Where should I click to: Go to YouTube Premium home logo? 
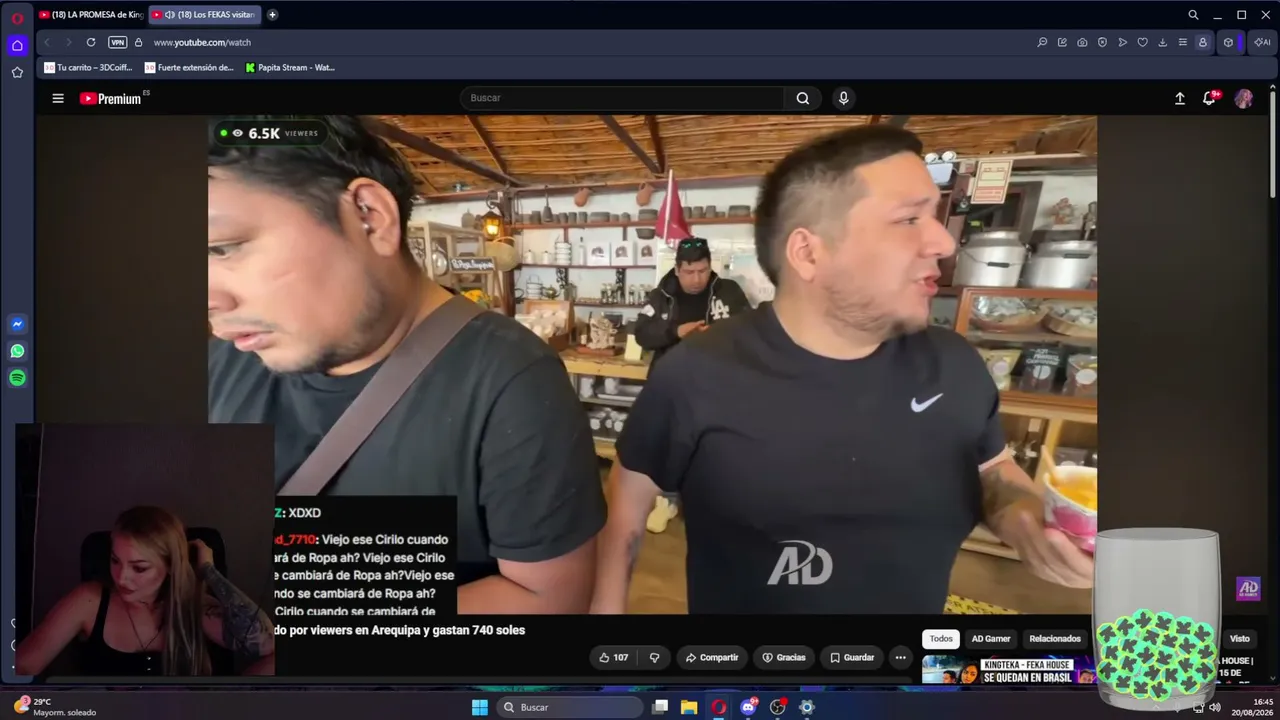pyautogui.click(x=111, y=98)
